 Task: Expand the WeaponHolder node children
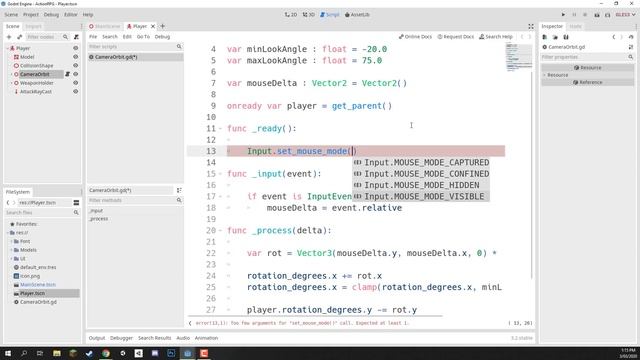tap(12, 83)
